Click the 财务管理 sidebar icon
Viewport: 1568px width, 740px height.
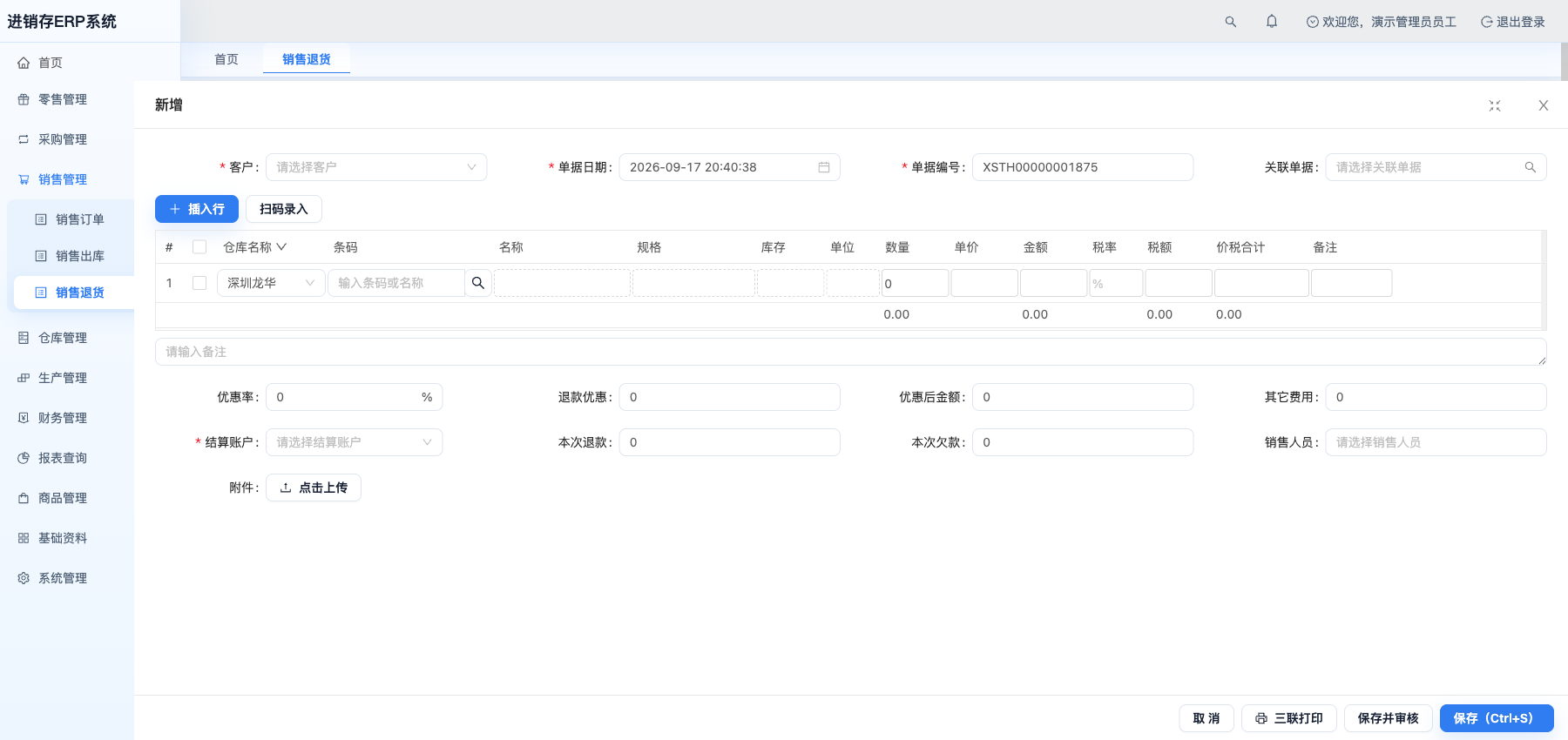pos(24,418)
